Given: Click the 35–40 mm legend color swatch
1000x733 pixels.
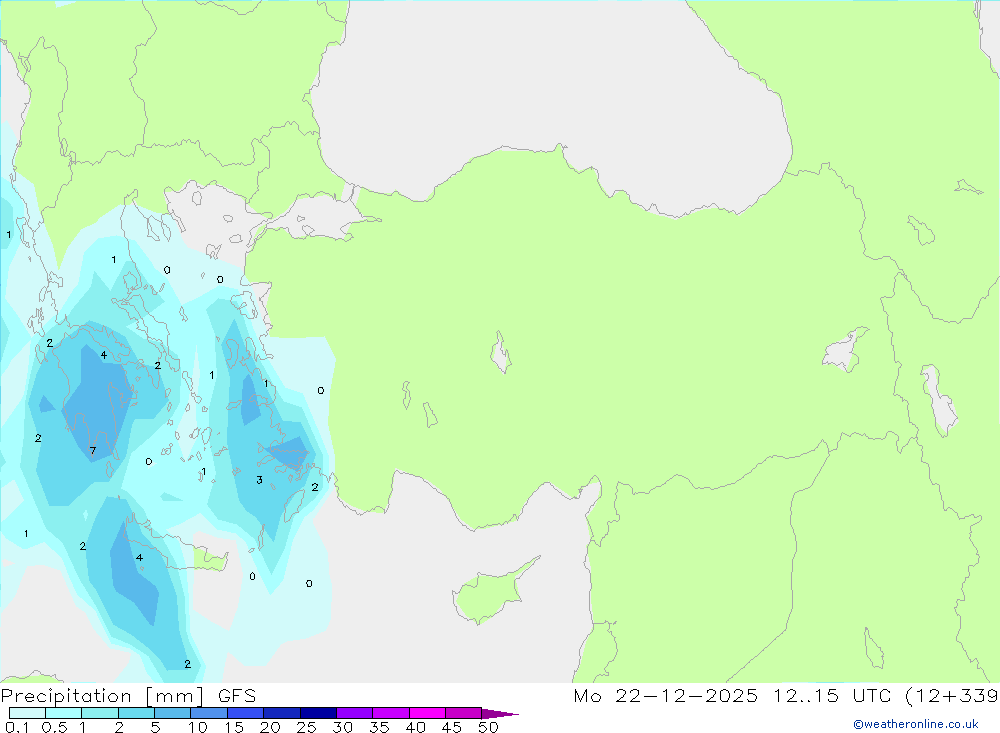Looking at the screenshot, I should [x=391, y=713].
